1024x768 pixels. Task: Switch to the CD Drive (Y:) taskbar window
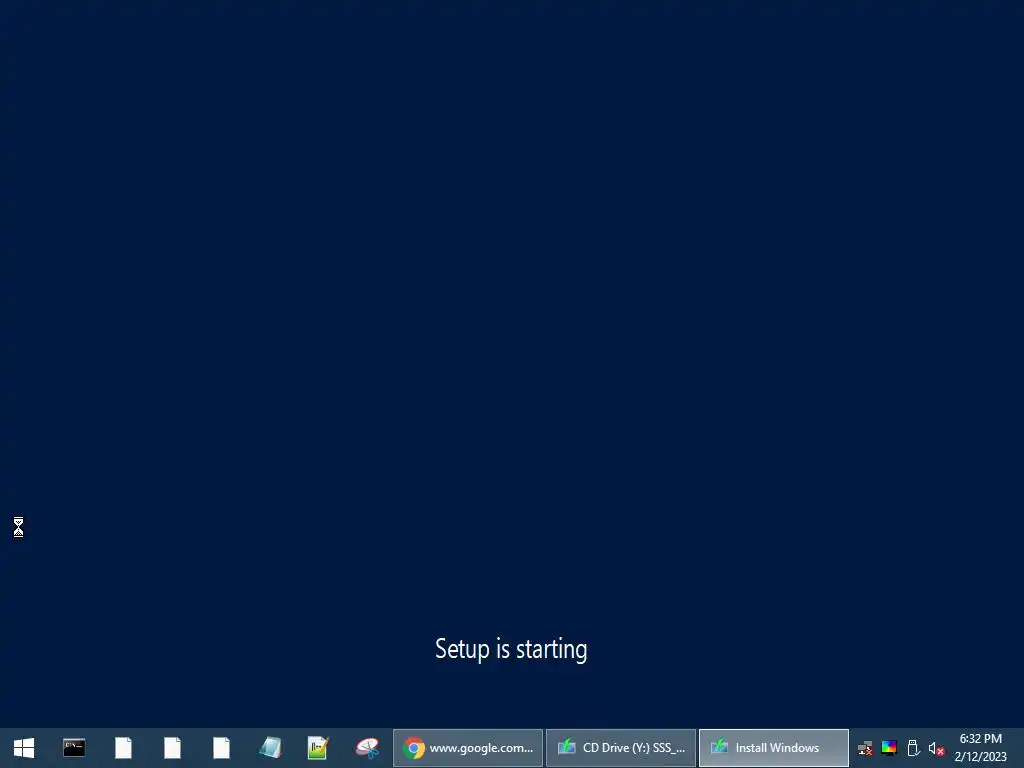click(620, 748)
